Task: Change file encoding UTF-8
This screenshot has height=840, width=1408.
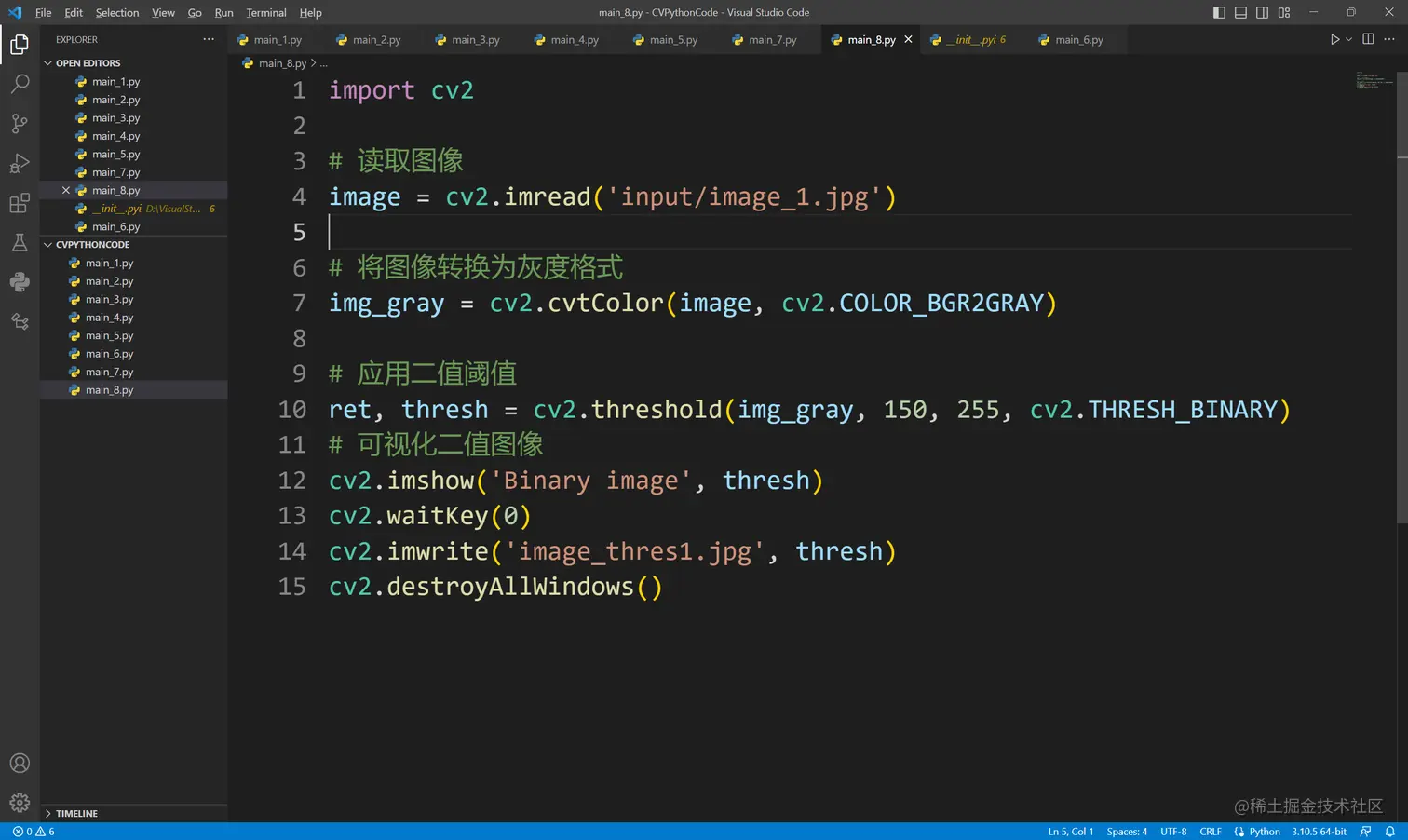Action: click(x=1173, y=832)
